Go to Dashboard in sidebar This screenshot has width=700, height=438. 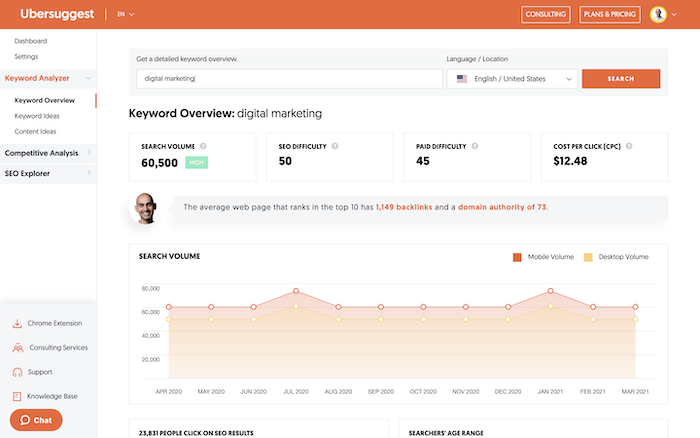point(30,41)
